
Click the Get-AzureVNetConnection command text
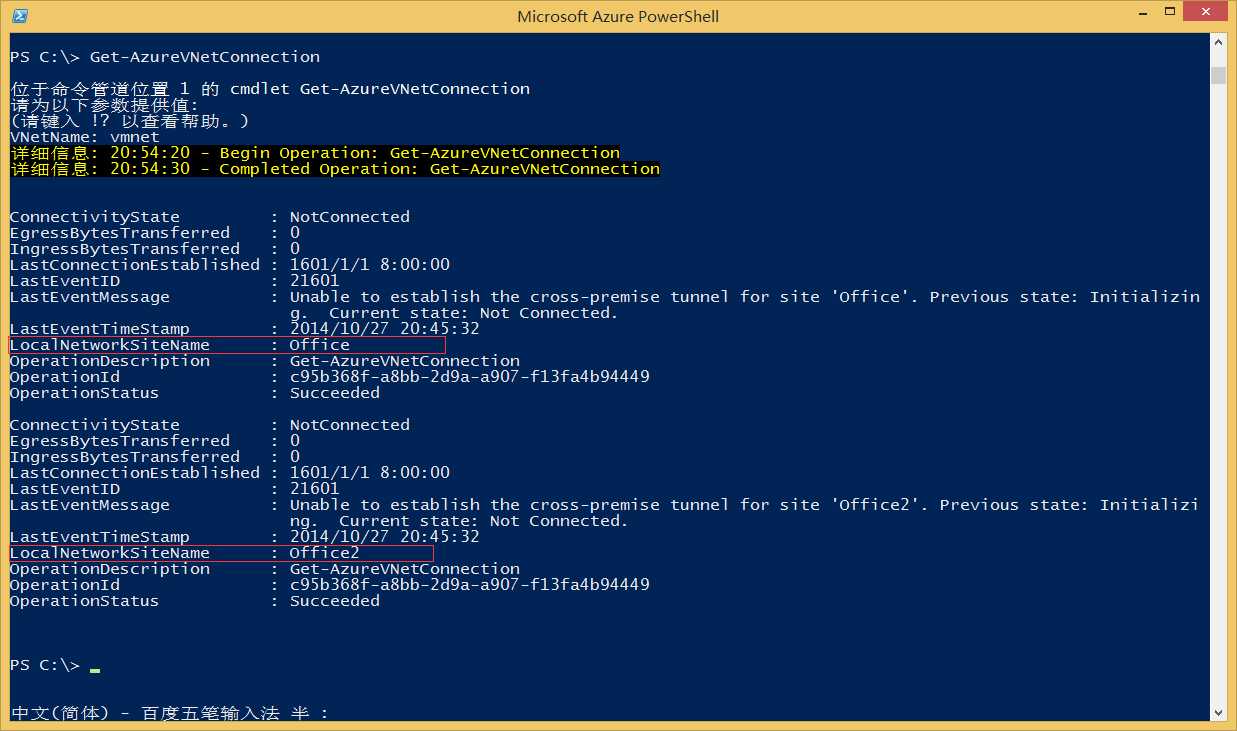coord(205,57)
